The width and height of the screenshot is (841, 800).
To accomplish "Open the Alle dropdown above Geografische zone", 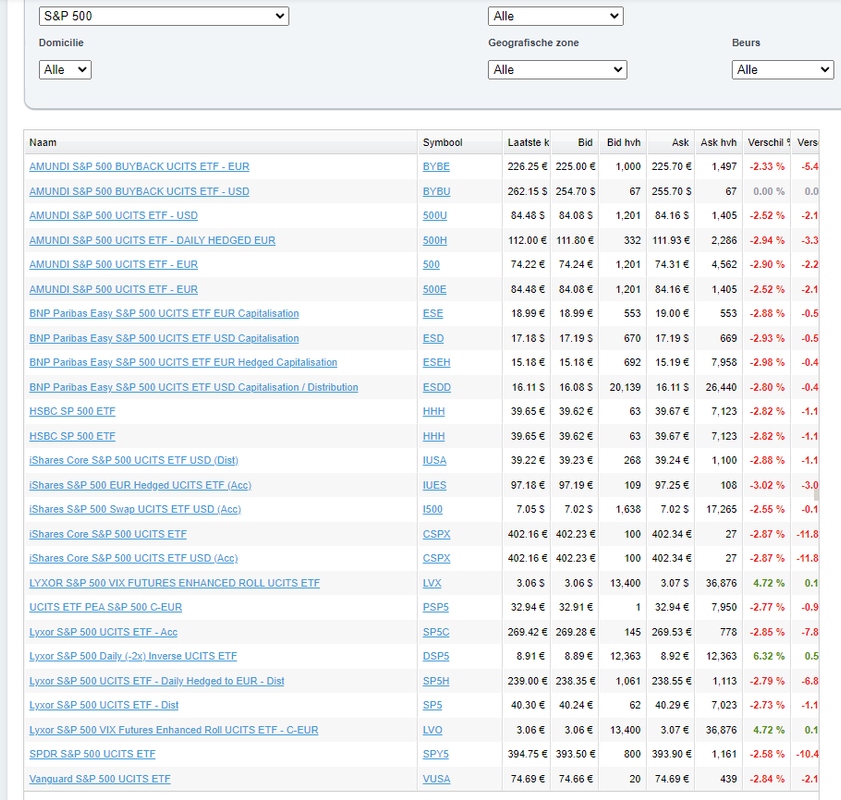I will tap(555, 16).
